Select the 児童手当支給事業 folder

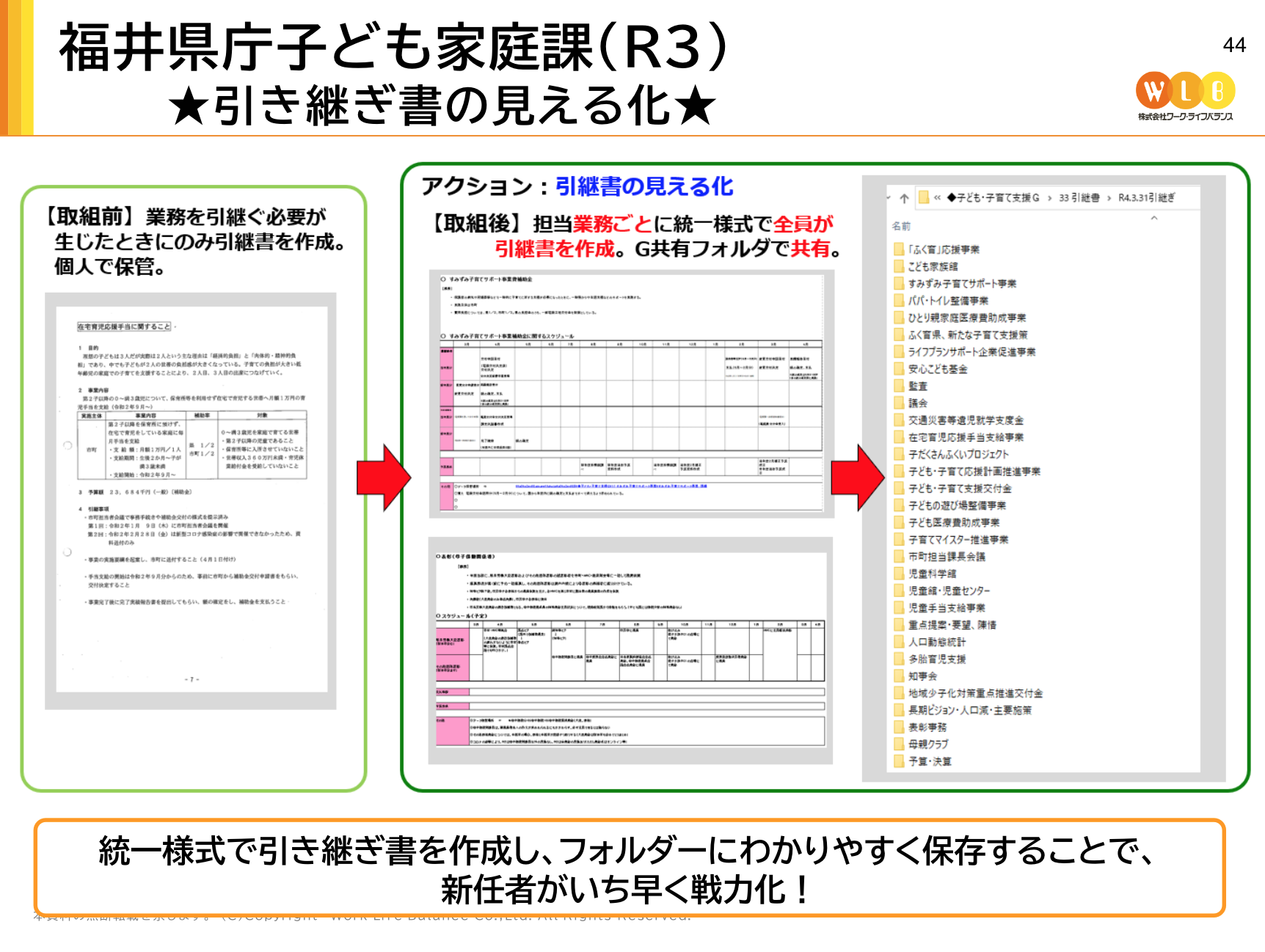click(947, 607)
